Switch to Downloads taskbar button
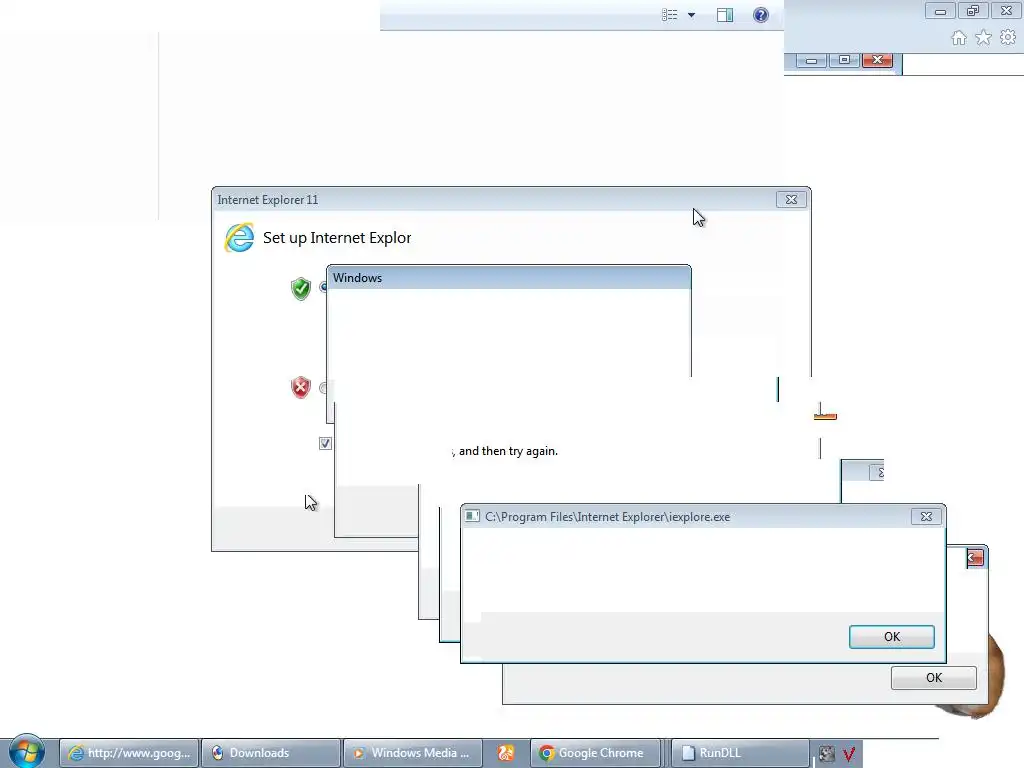Image resolution: width=1024 pixels, height=768 pixels. (x=271, y=753)
